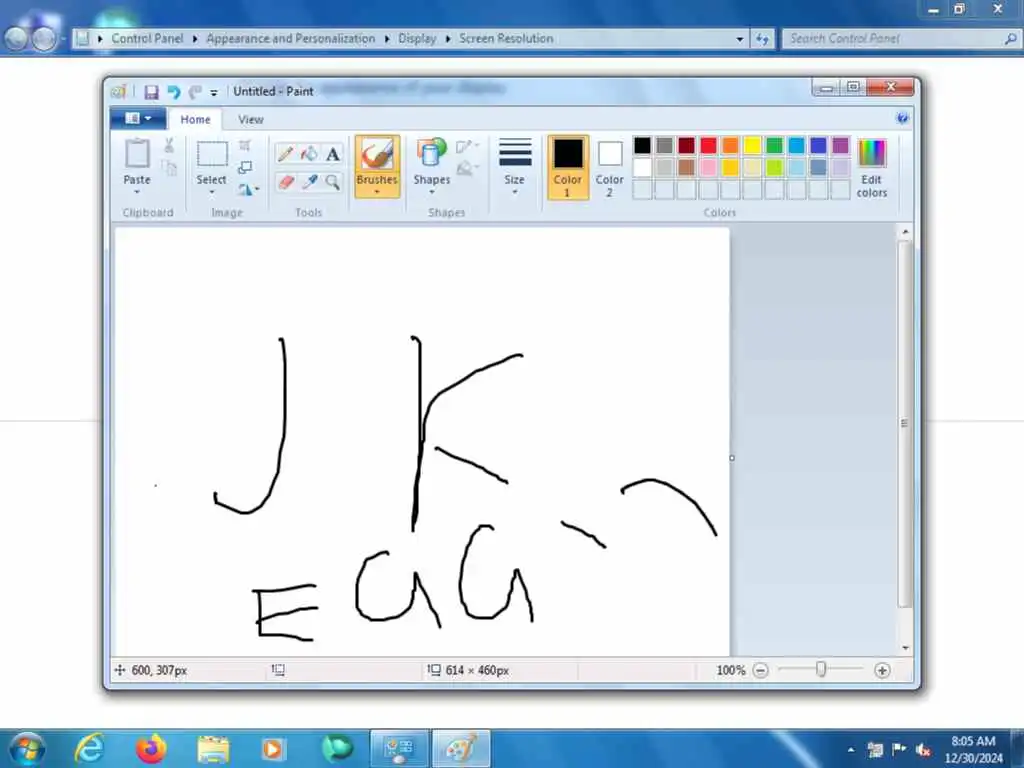Expand the Paste dropdown arrow
This screenshot has height=768, width=1024.
point(137,192)
